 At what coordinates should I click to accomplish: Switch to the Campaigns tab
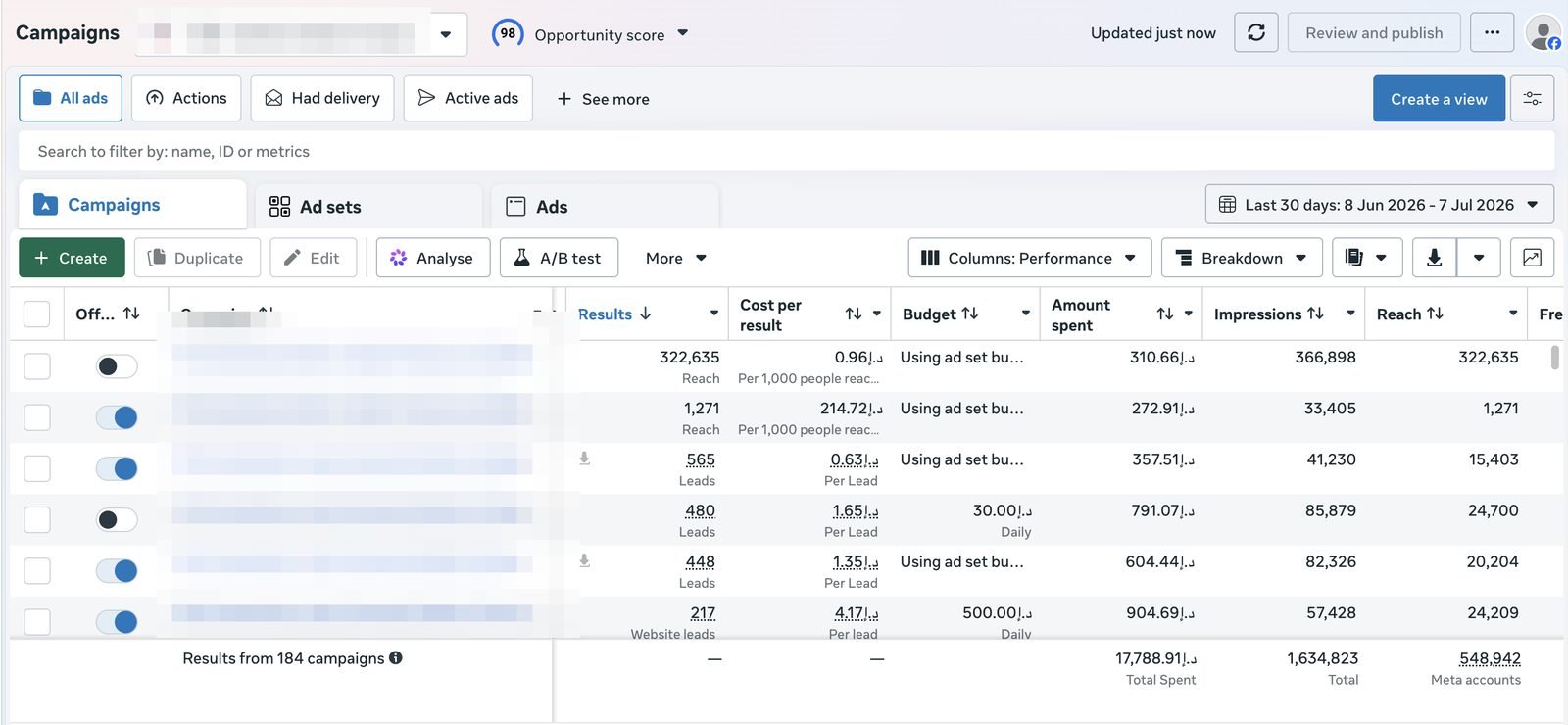point(132,205)
